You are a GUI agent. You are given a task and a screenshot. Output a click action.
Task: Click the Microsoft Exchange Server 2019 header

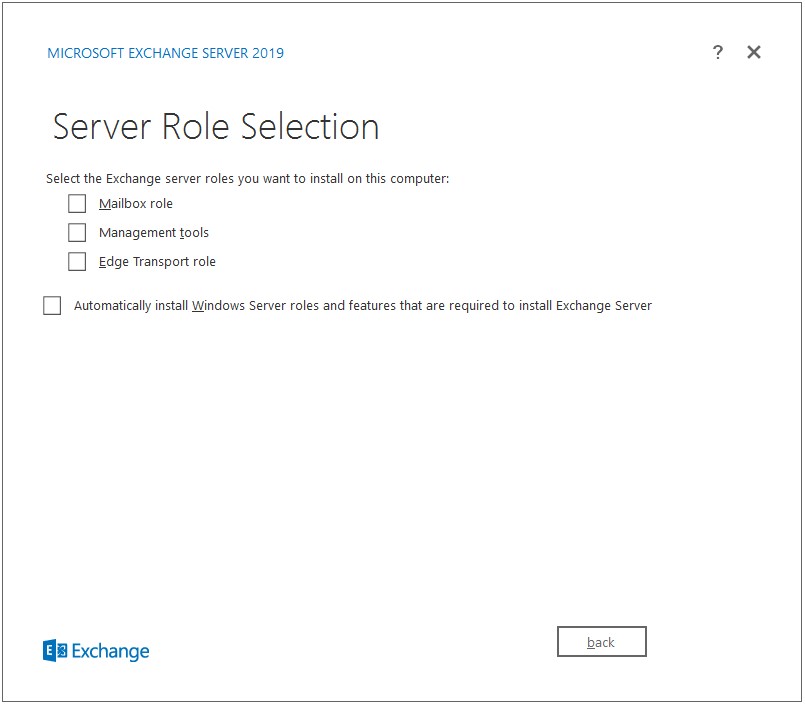165,53
